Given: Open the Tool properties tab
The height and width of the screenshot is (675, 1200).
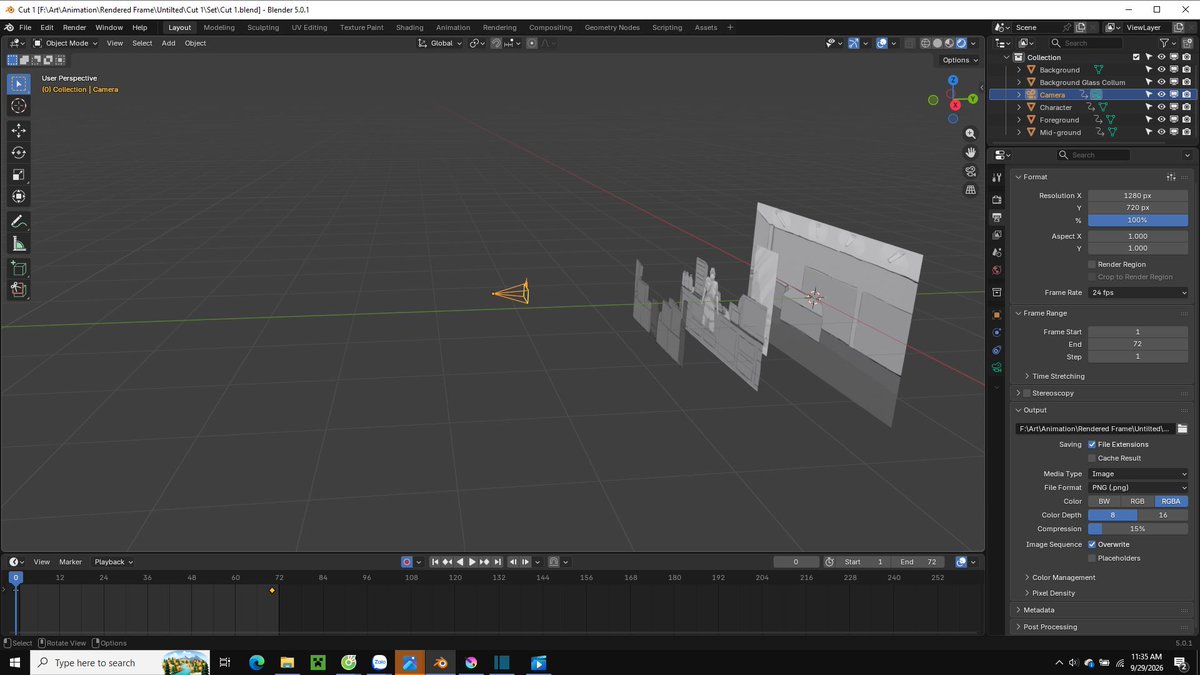Looking at the screenshot, I should click(x=997, y=177).
